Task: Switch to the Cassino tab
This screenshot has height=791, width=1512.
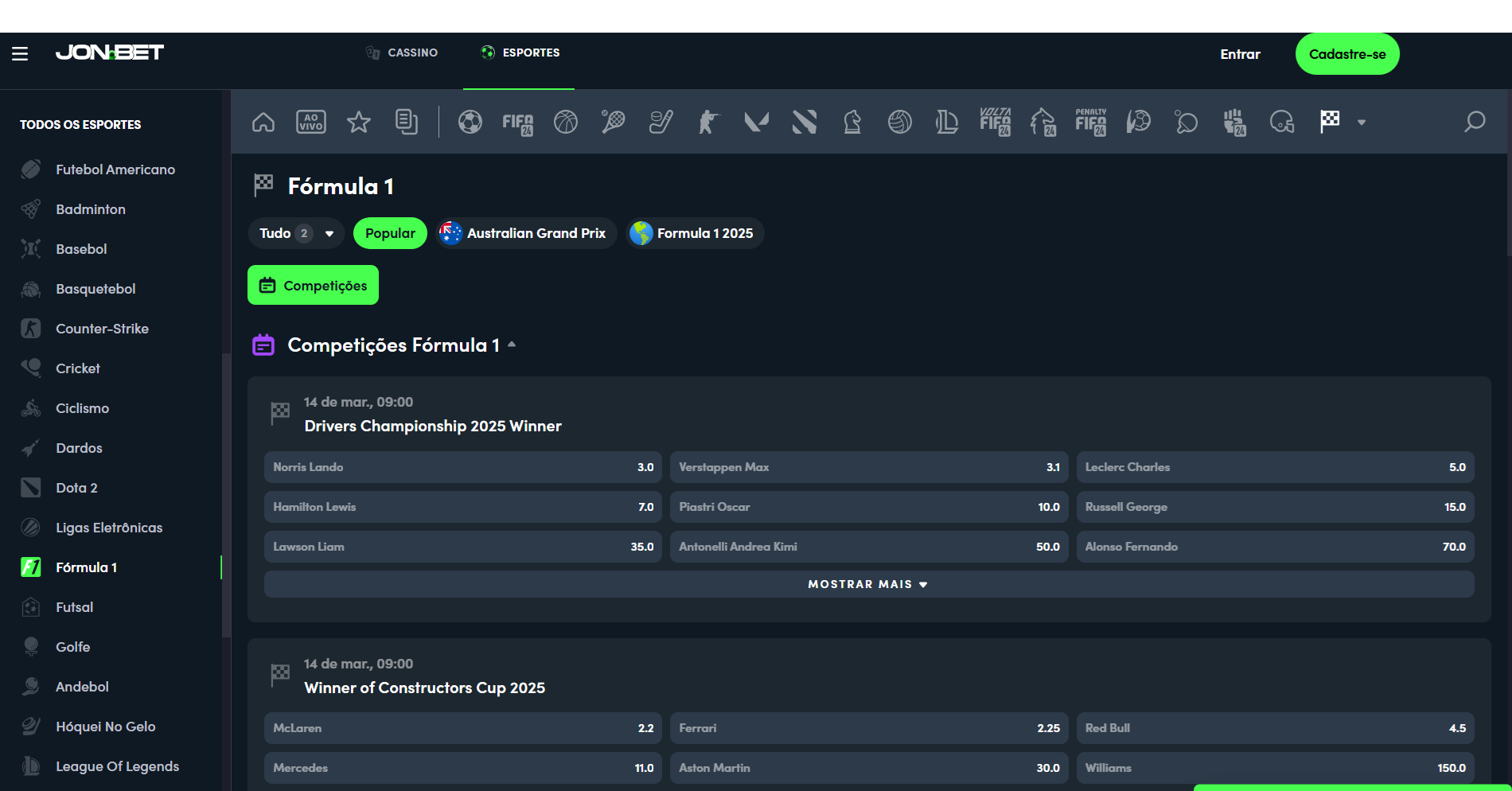Action: [x=402, y=53]
